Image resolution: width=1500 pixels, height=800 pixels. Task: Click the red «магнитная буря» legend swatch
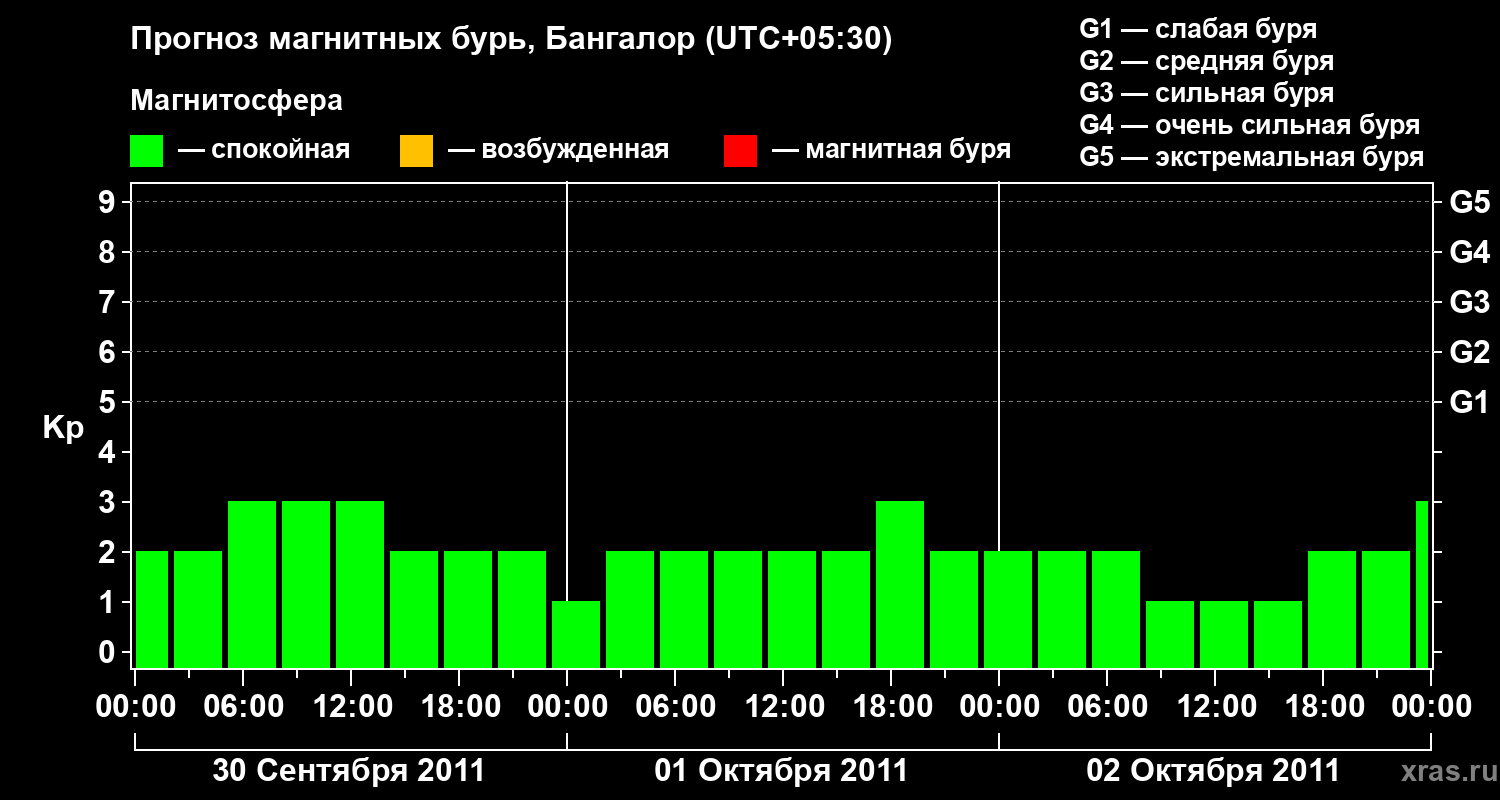(x=740, y=151)
